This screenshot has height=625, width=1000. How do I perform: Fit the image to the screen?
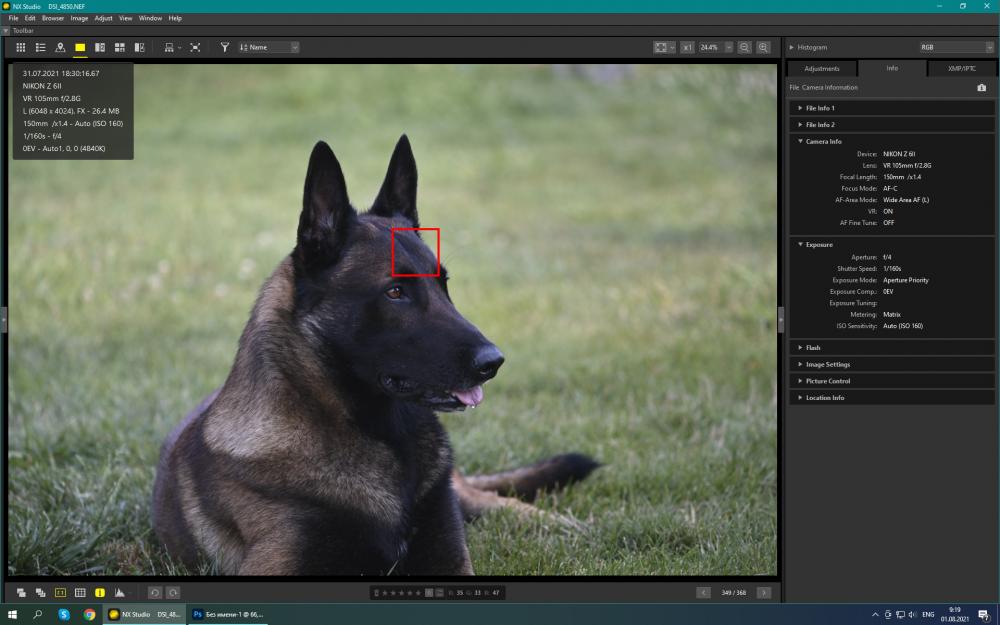(x=661, y=47)
